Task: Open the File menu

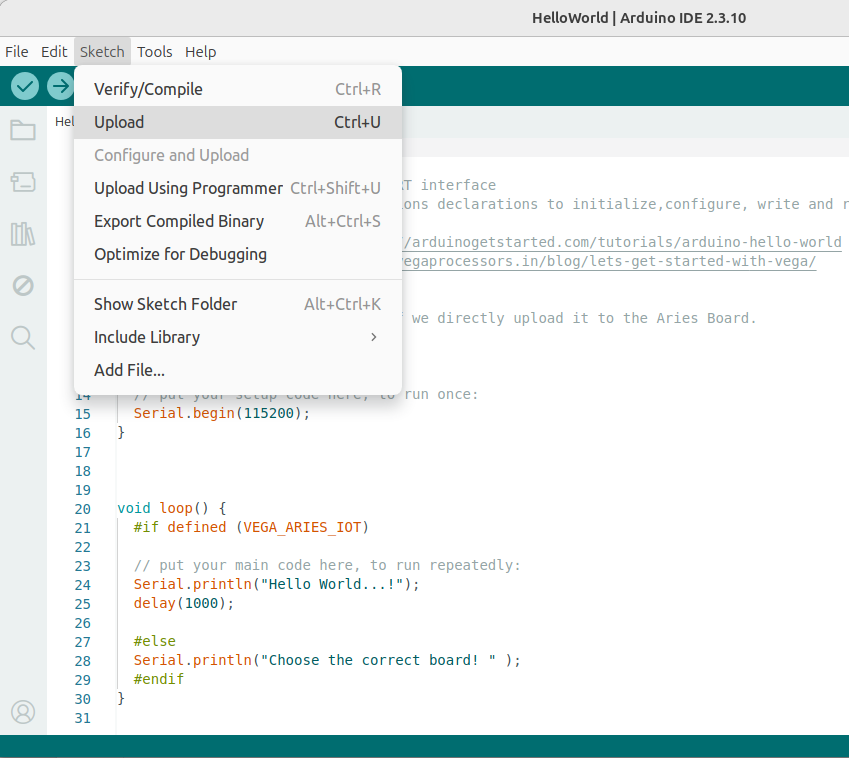Action: 17,52
